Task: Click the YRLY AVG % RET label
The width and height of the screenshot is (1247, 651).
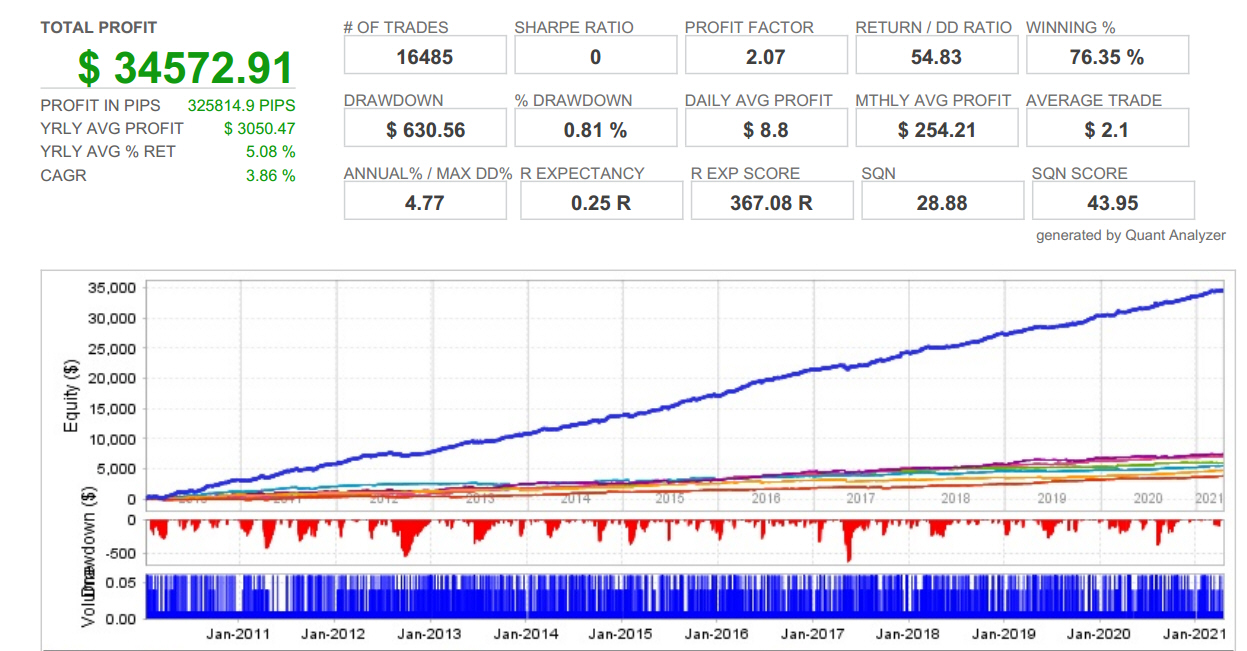Action: point(108,152)
